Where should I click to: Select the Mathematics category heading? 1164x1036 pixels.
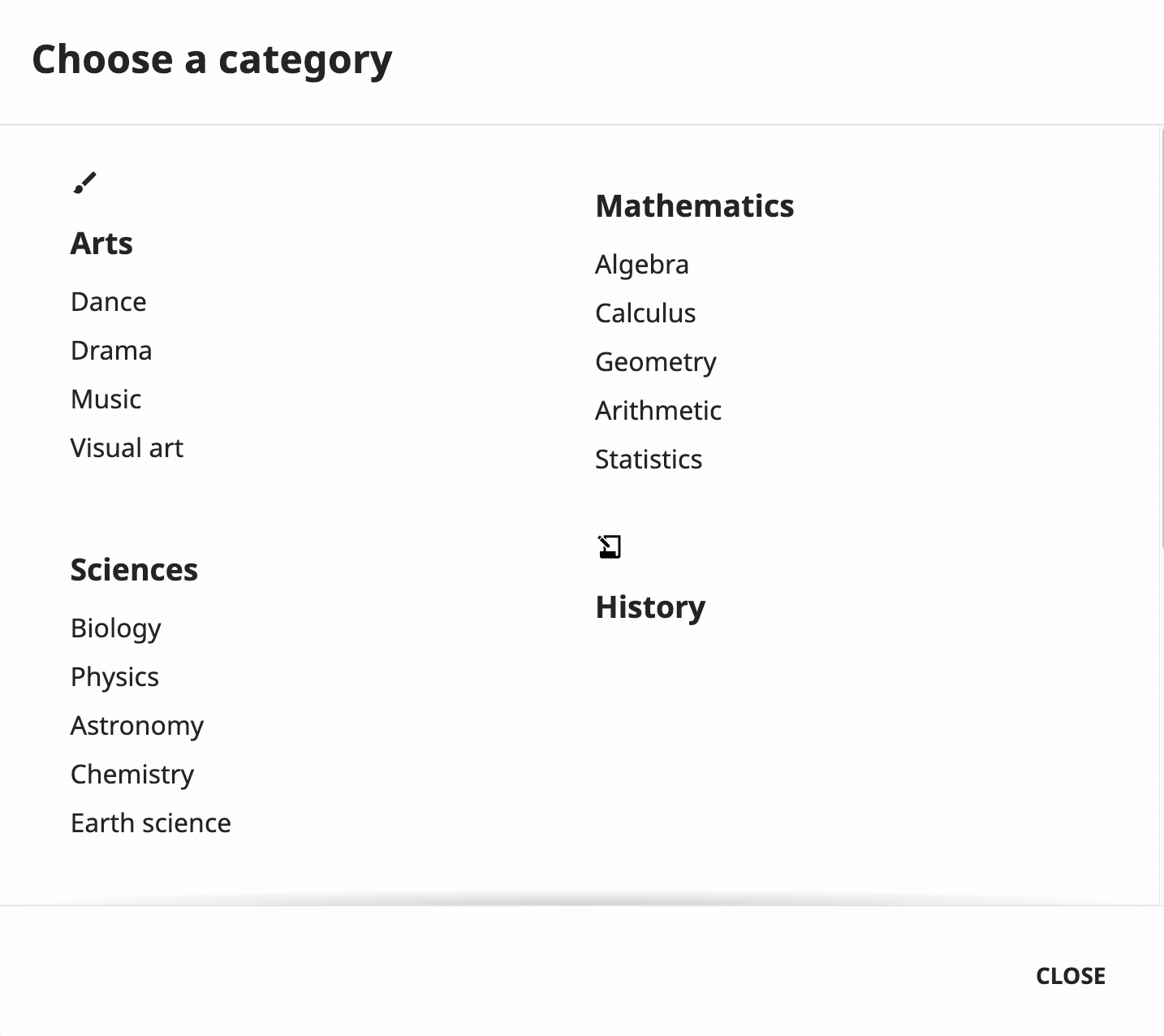click(x=695, y=206)
